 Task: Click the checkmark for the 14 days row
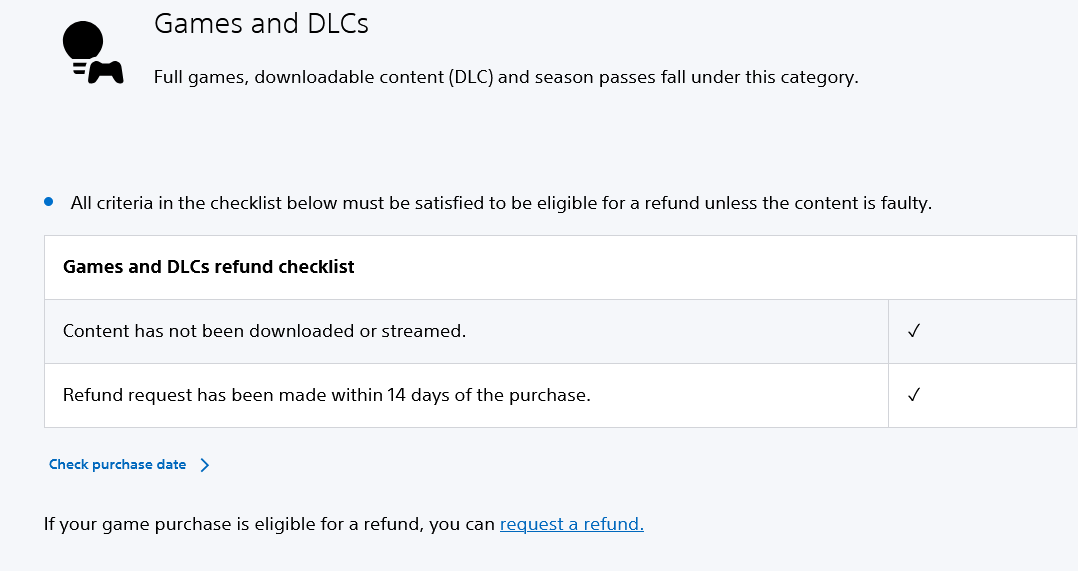point(913,395)
